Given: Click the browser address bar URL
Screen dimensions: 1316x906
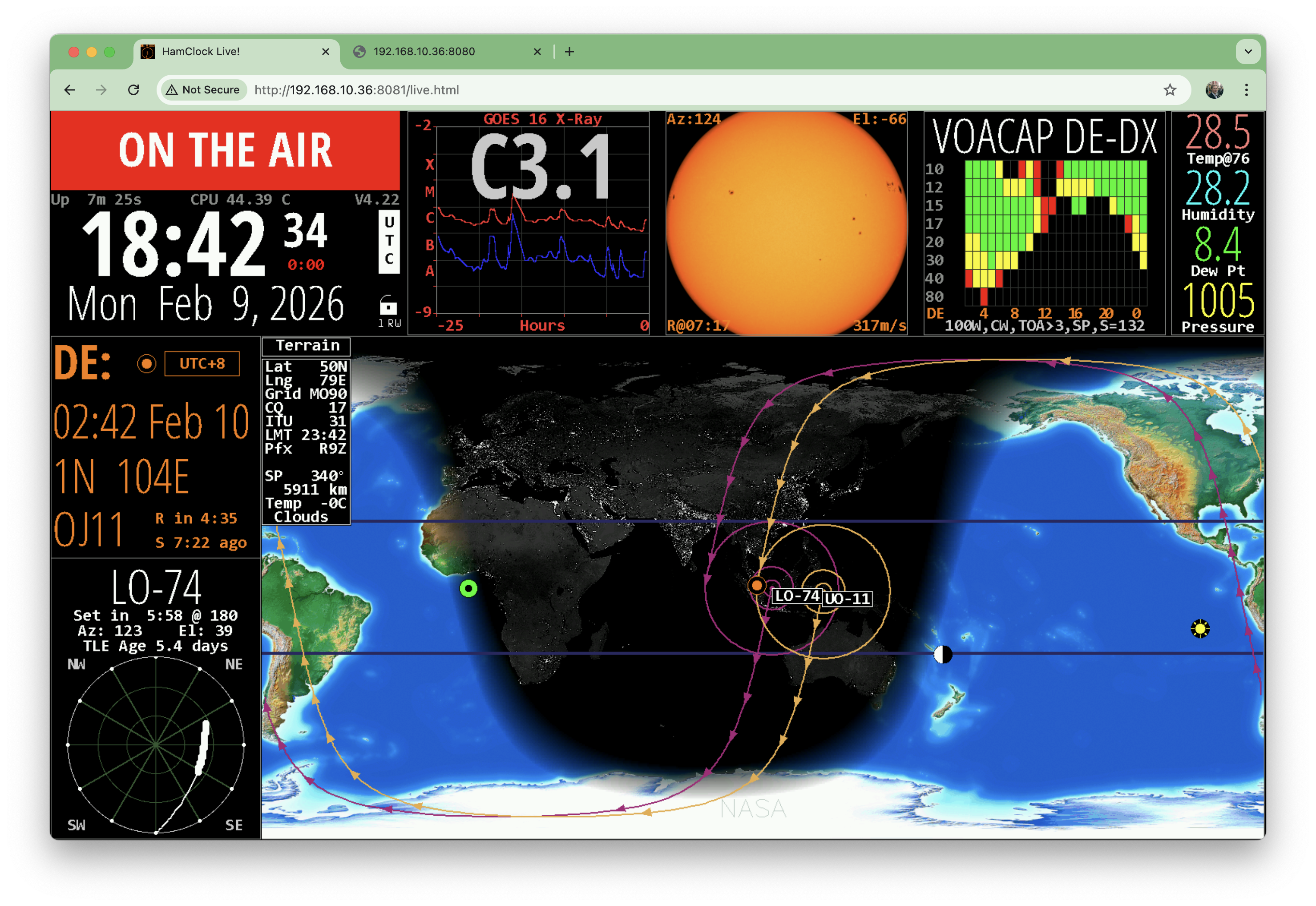Looking at the screenshot, I should (x=357, y=90).
